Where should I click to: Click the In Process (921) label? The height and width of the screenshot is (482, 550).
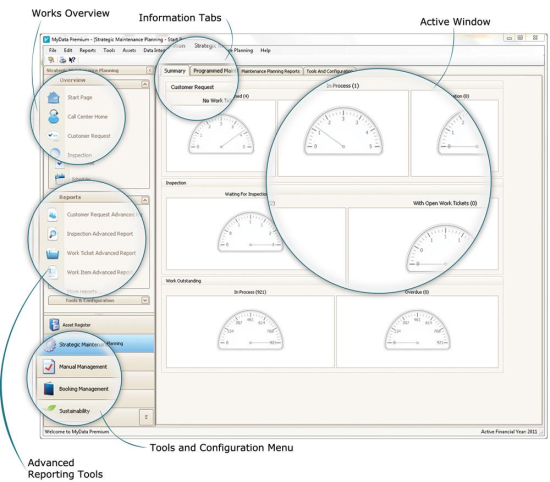(250, 292)
